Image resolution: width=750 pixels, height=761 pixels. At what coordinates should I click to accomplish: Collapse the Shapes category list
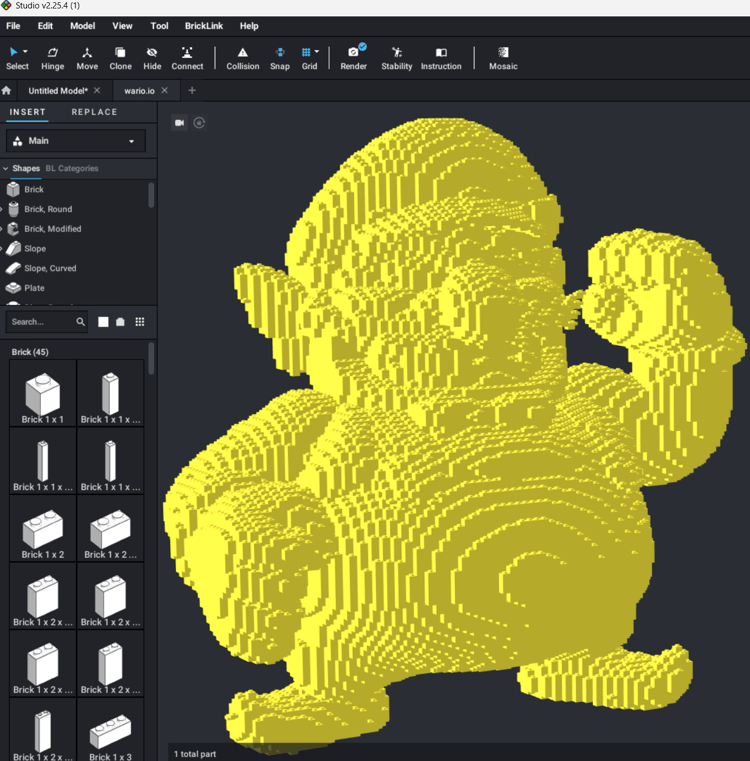pos(6,168)
